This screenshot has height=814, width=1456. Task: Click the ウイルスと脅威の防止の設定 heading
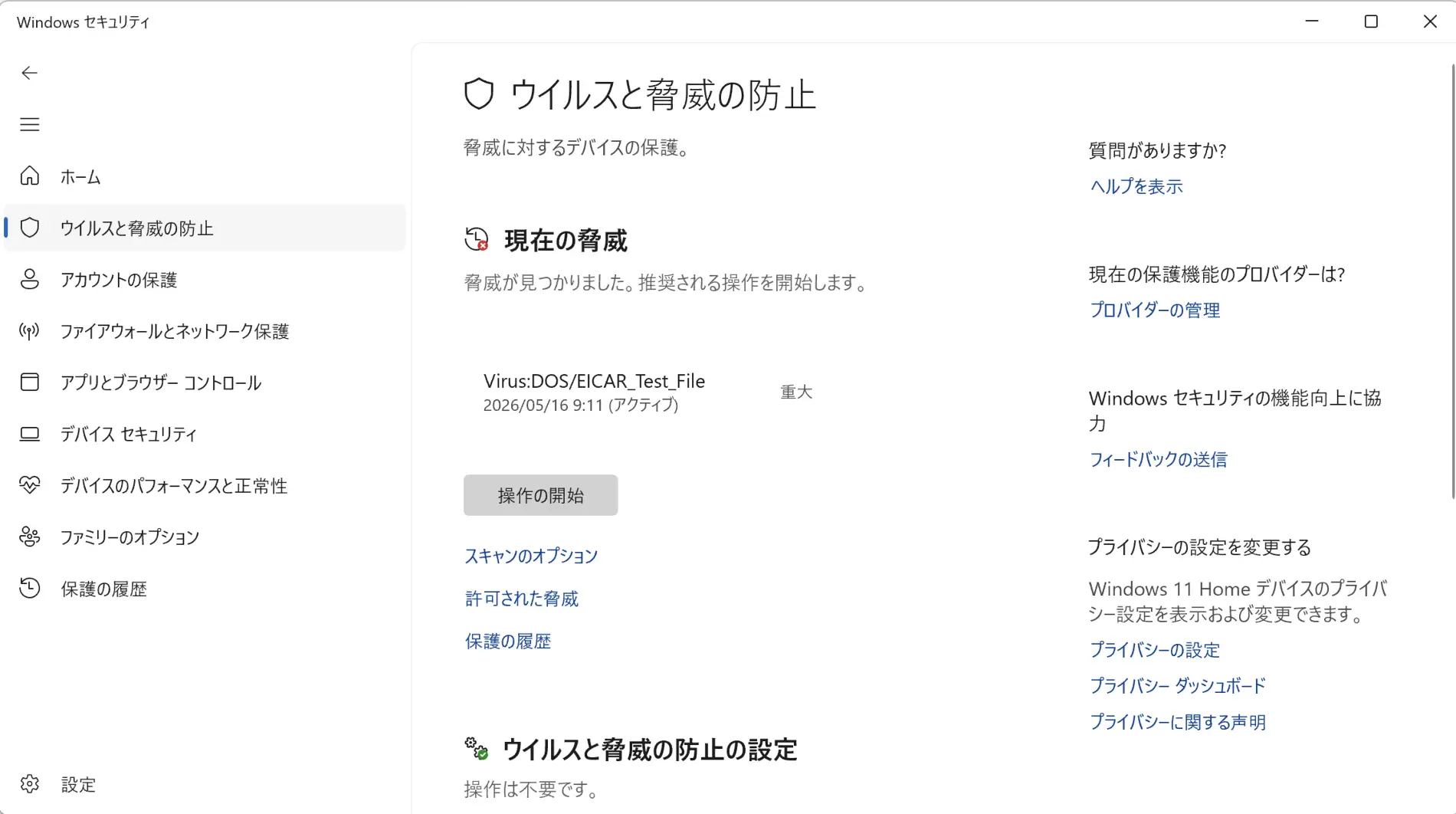pos(650,750)
